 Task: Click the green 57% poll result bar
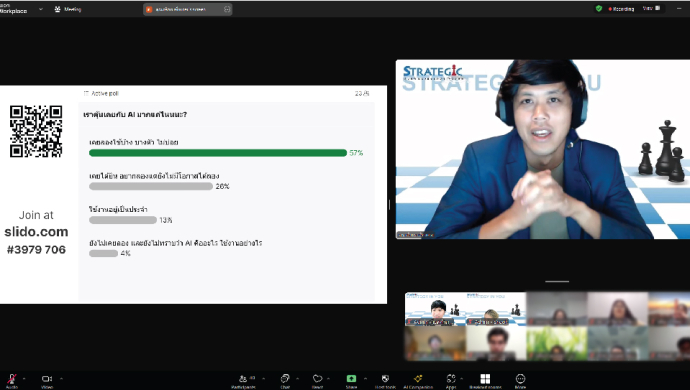coord(218,153)
